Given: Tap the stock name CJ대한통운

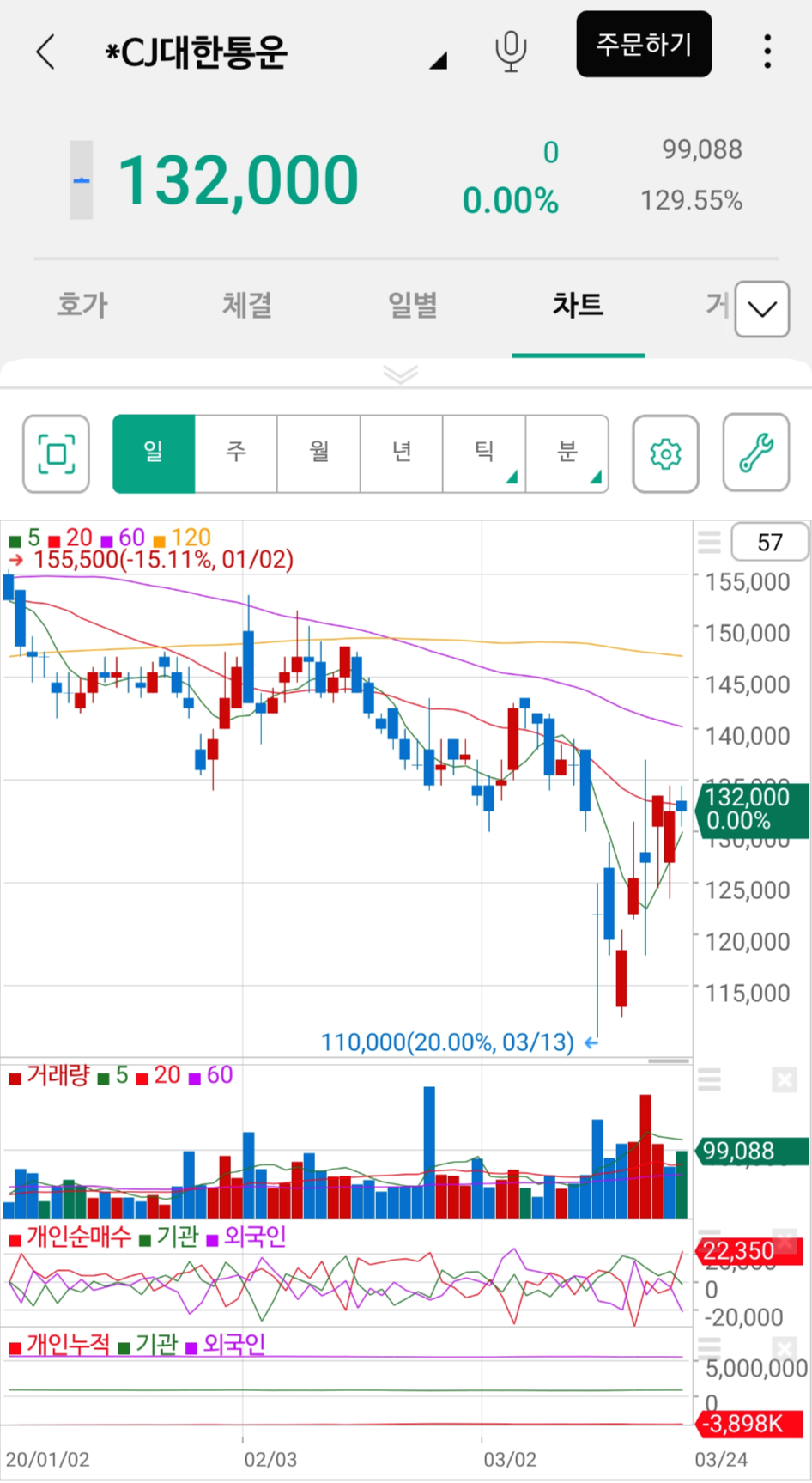Looking at the screenshot, I should coord(197,52).
